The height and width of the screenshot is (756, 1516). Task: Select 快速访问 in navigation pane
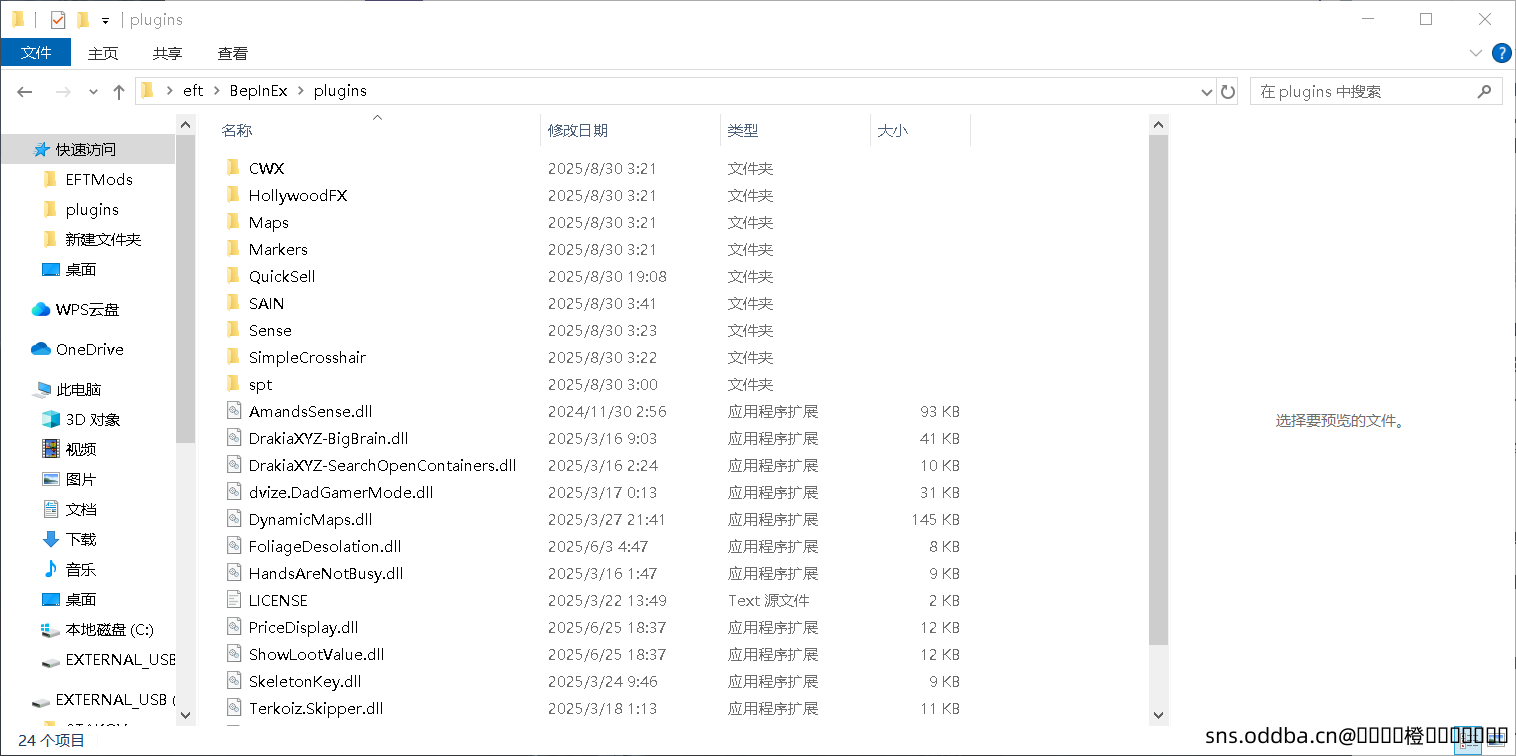88,149
